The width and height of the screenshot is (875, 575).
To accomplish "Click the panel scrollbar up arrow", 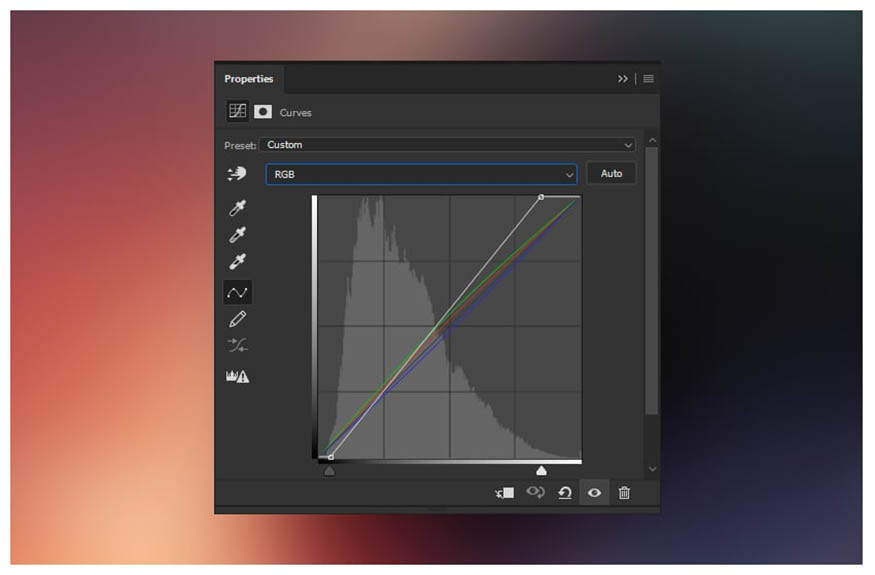I will coord(652,140).
